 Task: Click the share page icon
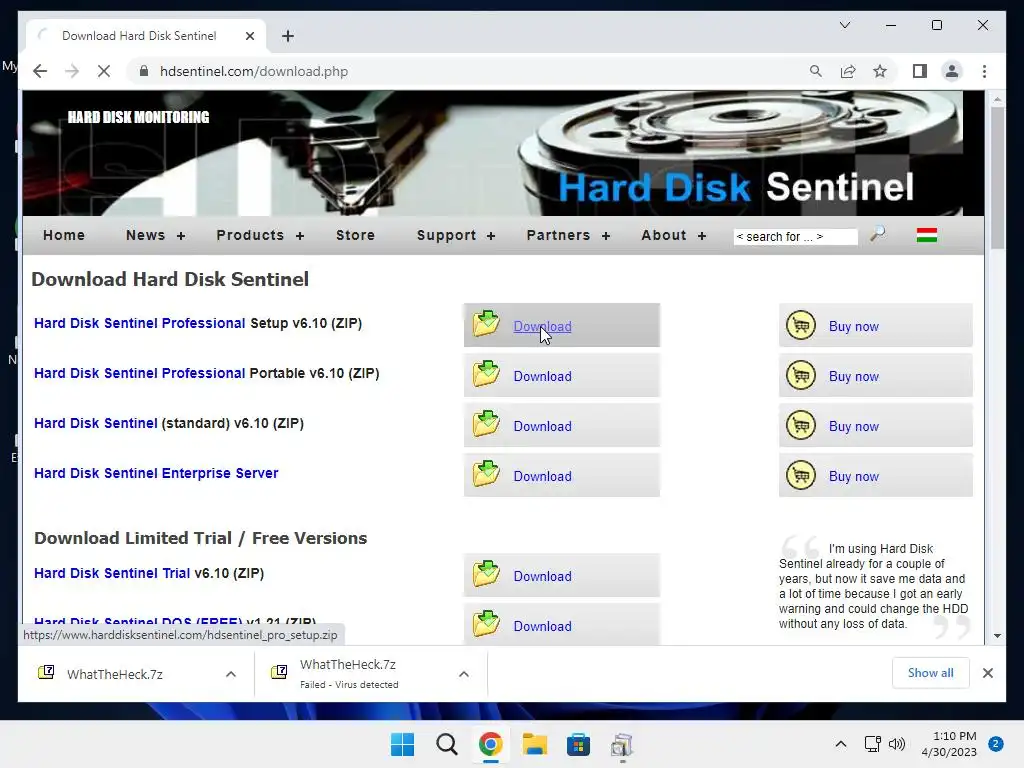tap(848, 71)
